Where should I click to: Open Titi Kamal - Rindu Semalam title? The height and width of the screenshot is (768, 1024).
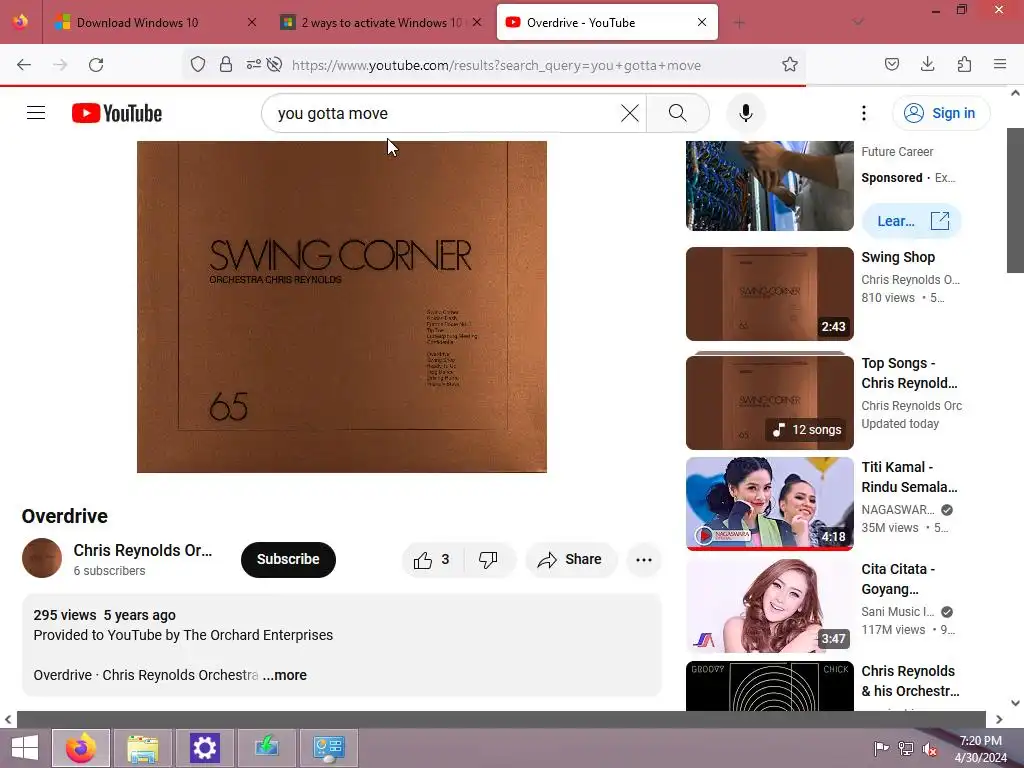click(909, 477)
